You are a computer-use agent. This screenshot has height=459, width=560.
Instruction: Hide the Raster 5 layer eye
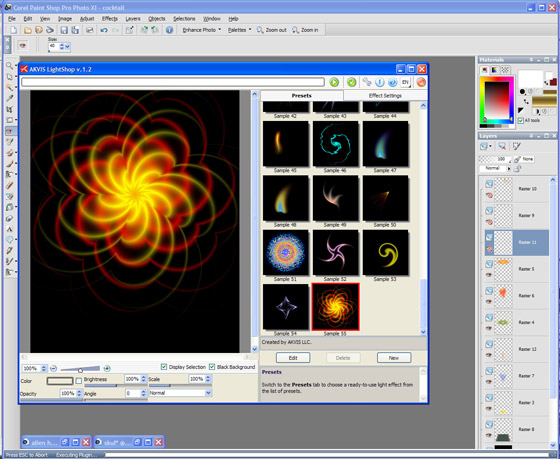489,275
